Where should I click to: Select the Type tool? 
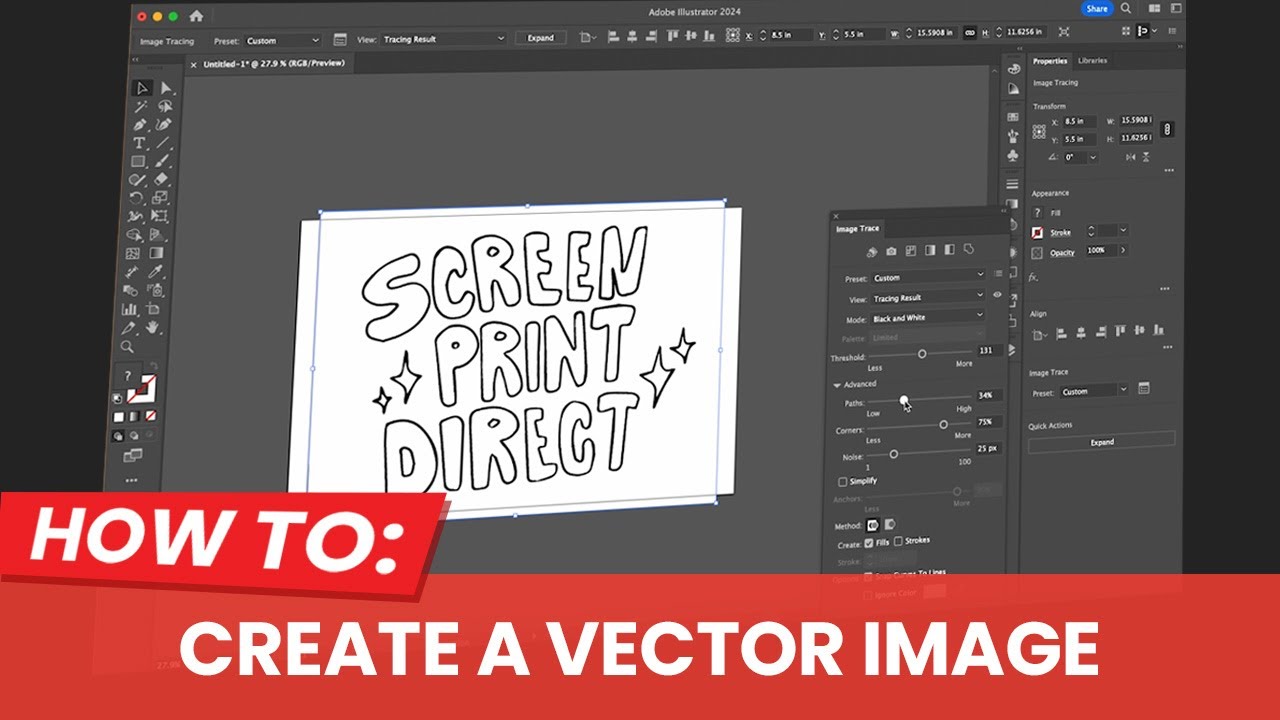coord(139,143)
